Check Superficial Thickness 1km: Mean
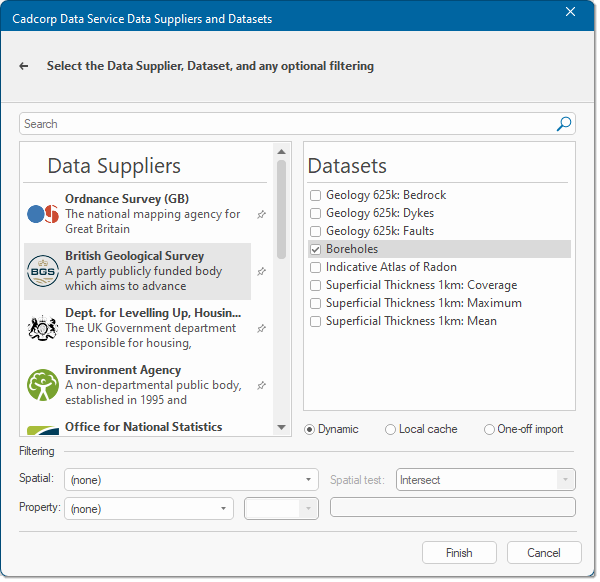 point(315,321)
